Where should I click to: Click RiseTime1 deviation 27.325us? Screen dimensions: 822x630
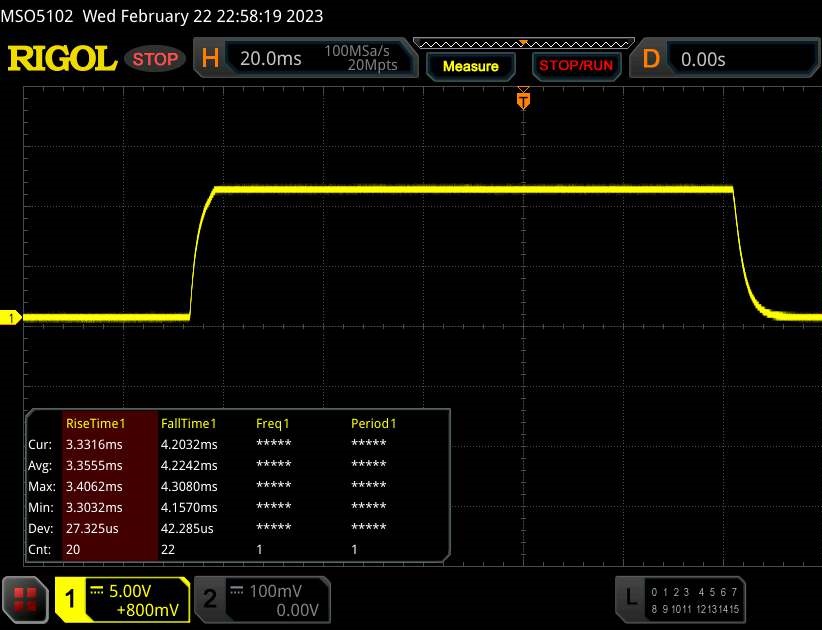point(92,528)
